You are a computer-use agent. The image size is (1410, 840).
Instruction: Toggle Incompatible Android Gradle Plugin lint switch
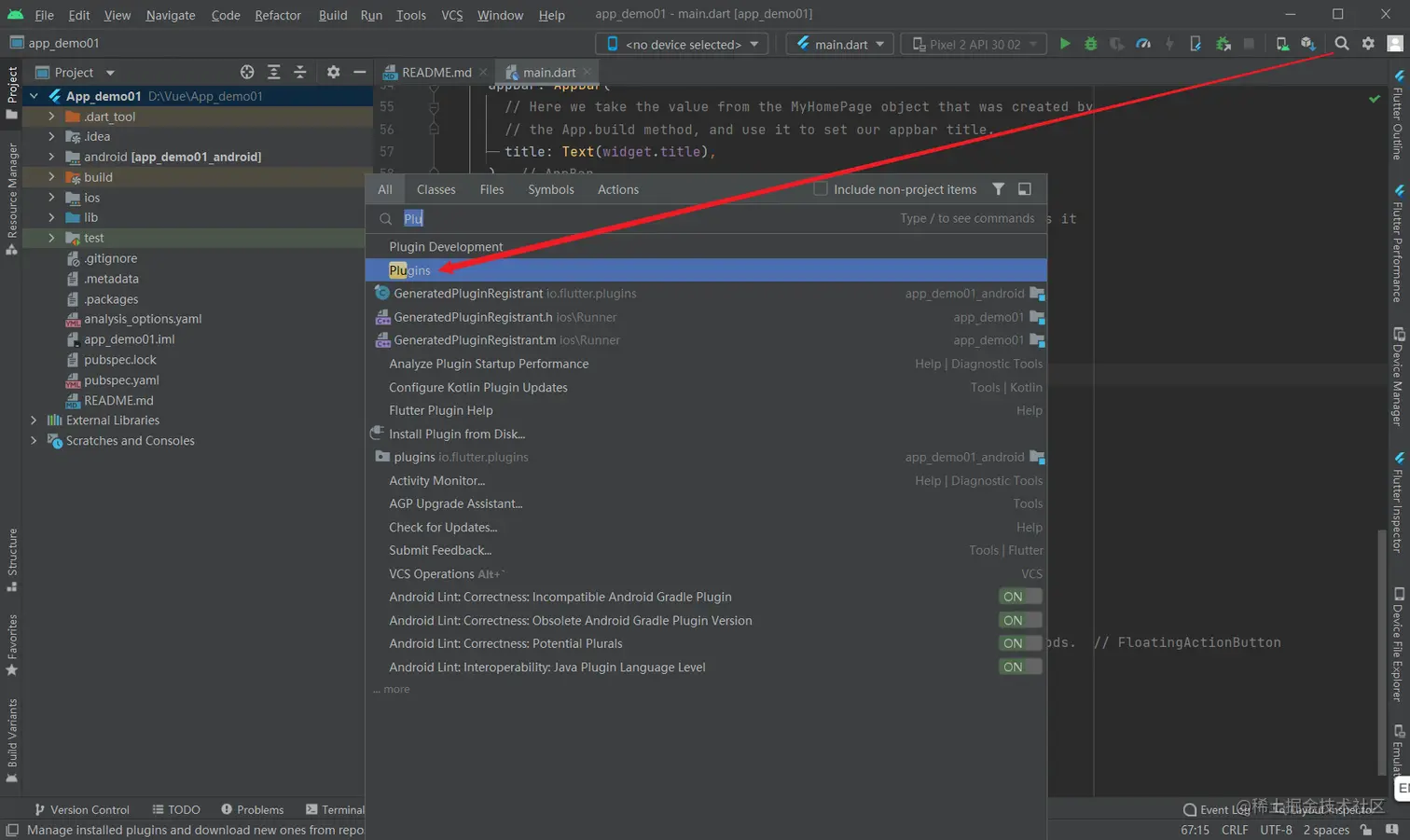pos(1019,597)
